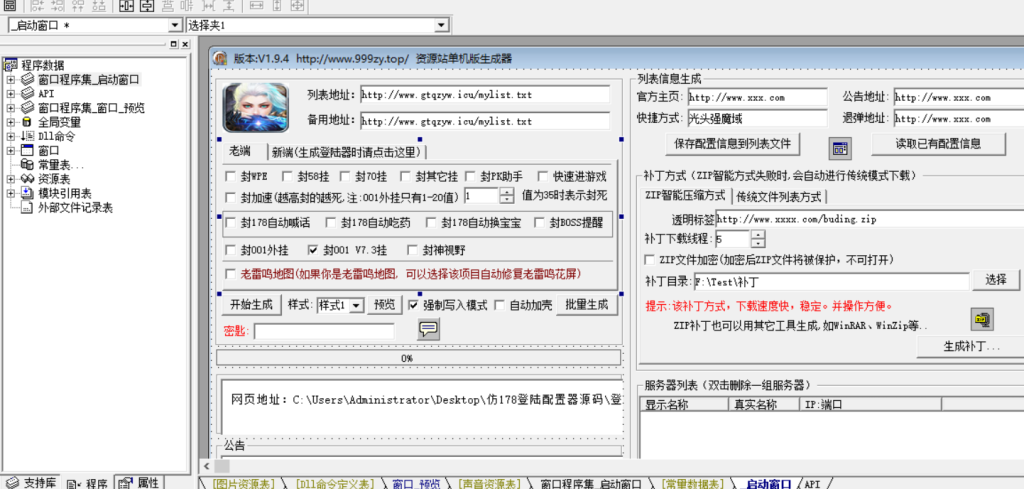1024x489 pixels.
Task: Click the equal-vertical-spacing toolbar icon
Action: point(229,6)
